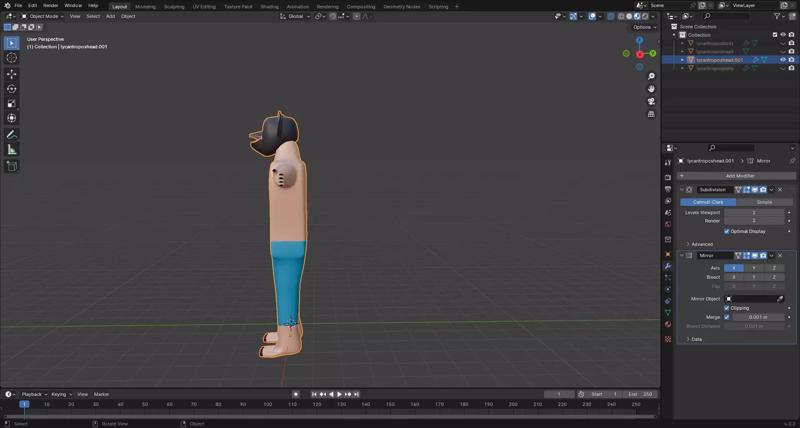Expand the Data section in Mirror modifier
Image resolution: width=800 pixels, height=428 pixels.
click(695, 339)
